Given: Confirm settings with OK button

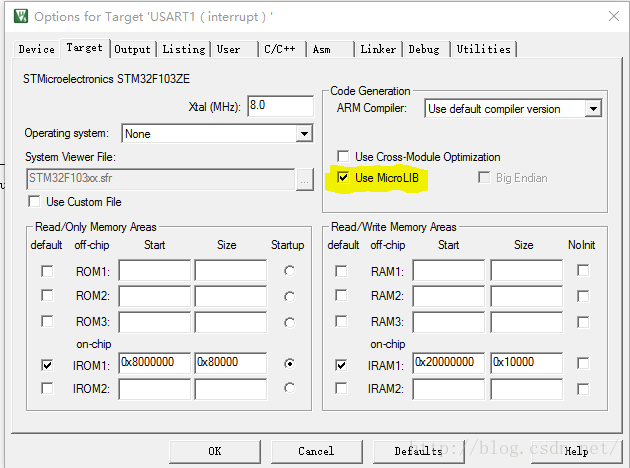Looking at the screenshot, I should pyautogui.click(x=215, y=452).
